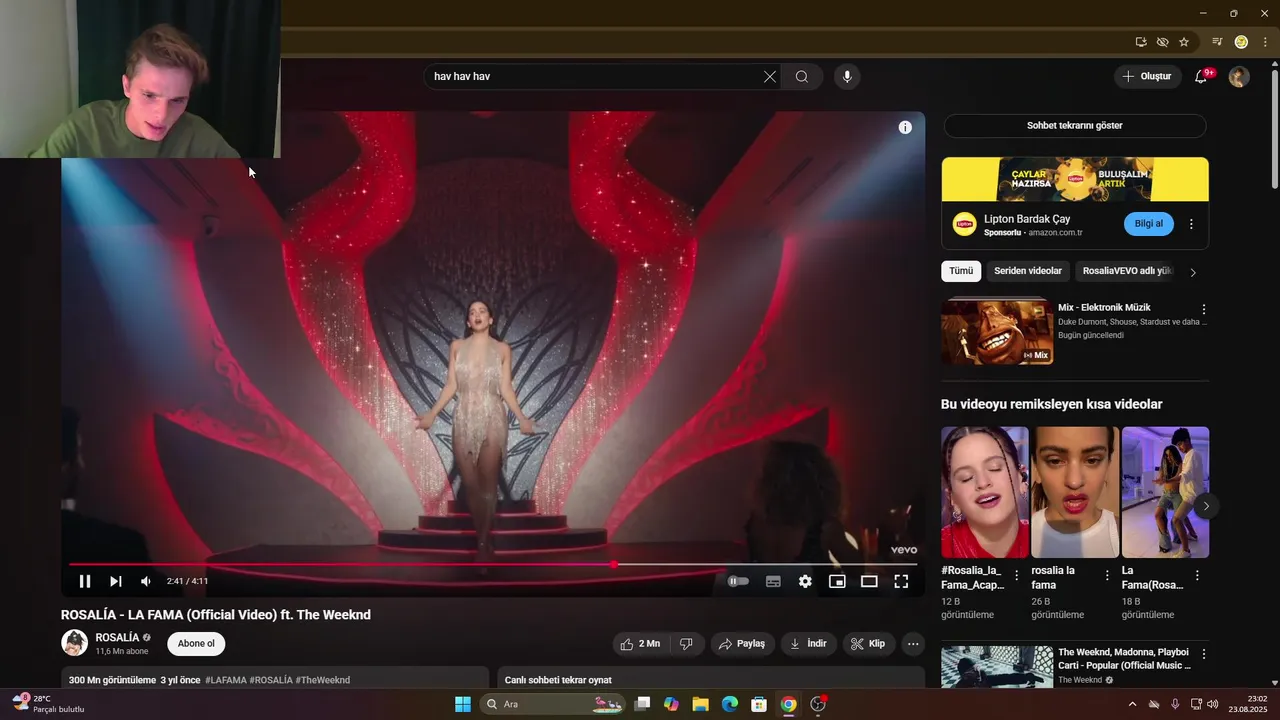Skip to the next video
Screen dimensions: 1280x720
point(116,581)
